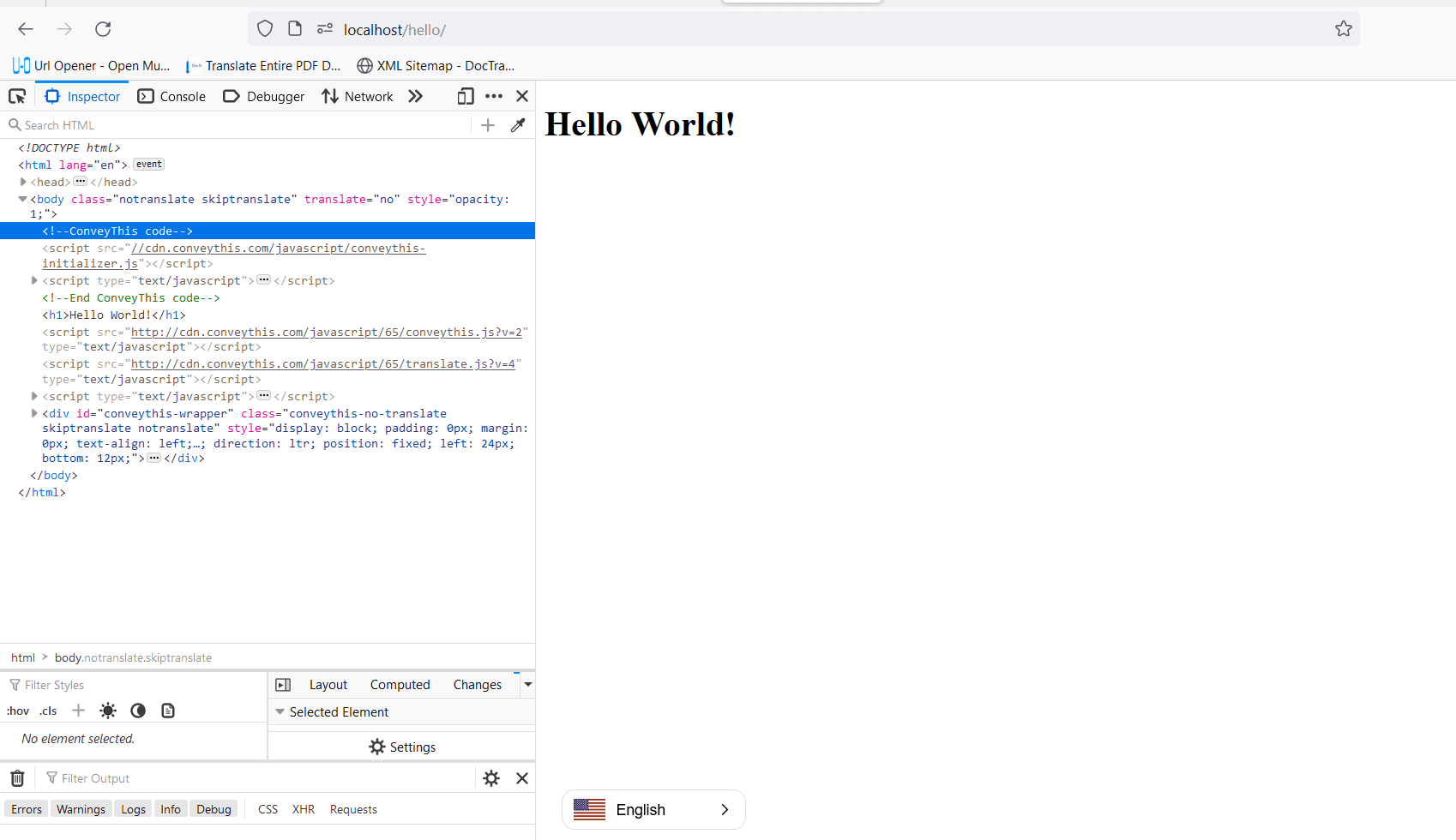Open translate.js?v=4 script link
Screen dimensions: 1456x840
(x=323, y=363)
